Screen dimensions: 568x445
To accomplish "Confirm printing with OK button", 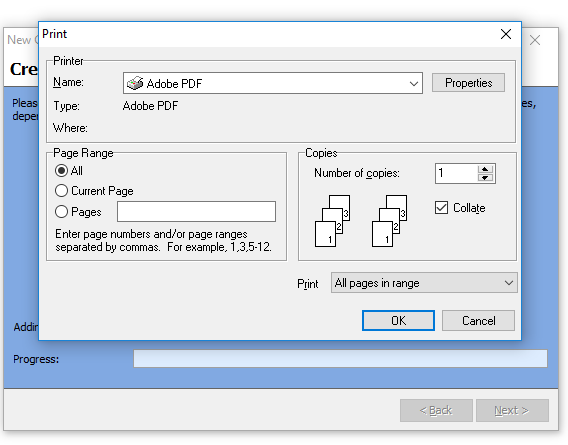I will click(398, 320).
